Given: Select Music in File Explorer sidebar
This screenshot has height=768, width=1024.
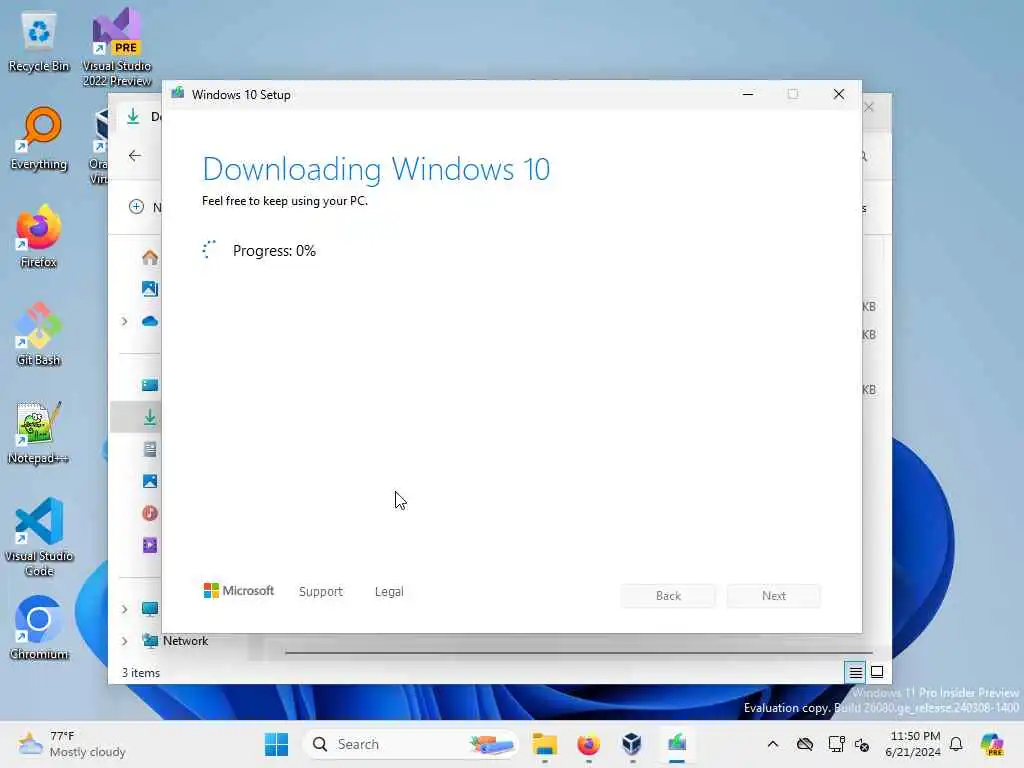Looking at the screenshot, I should [150, 513].
